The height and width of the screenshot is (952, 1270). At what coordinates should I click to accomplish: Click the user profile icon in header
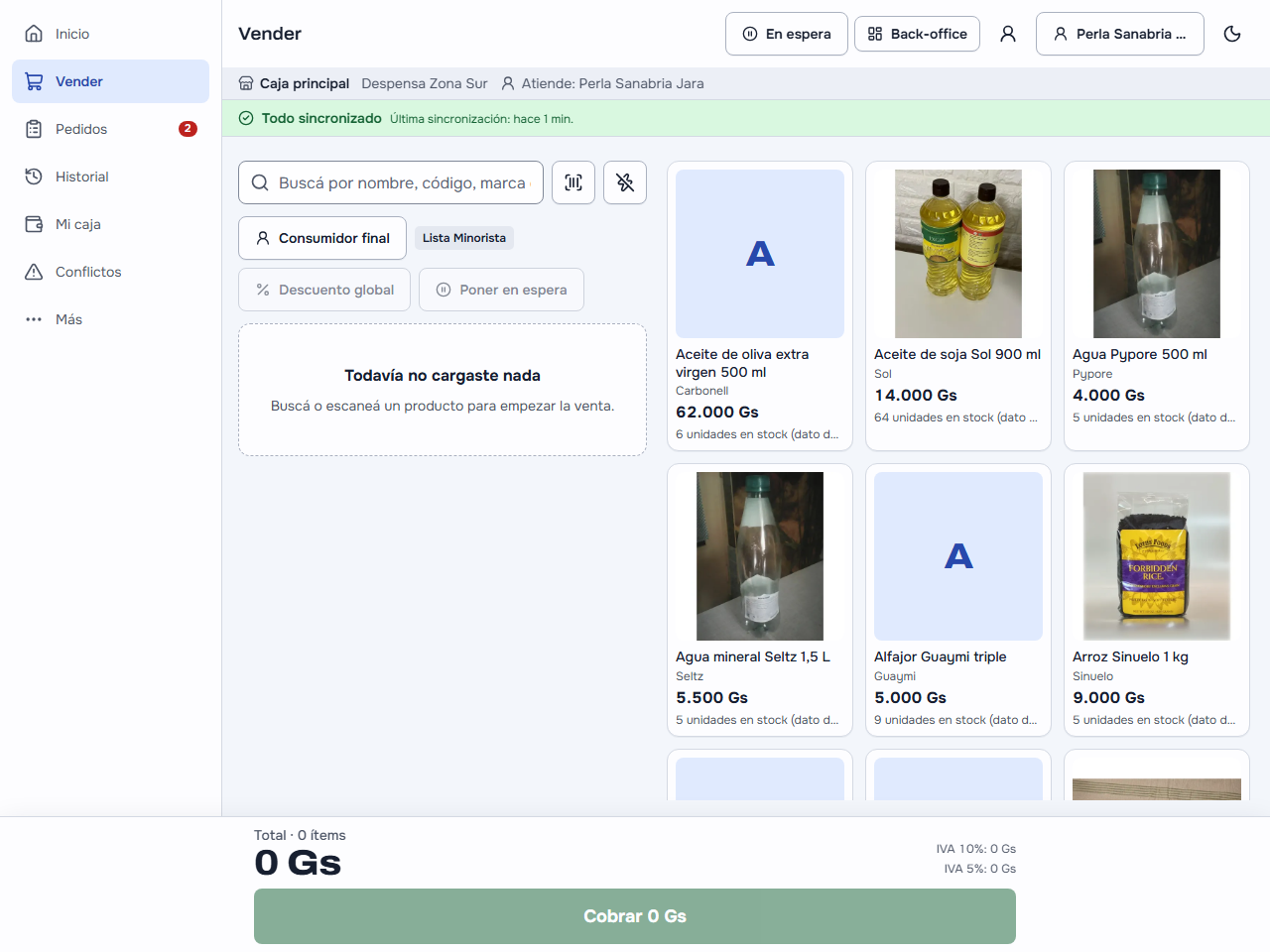tap(1008, 34)
